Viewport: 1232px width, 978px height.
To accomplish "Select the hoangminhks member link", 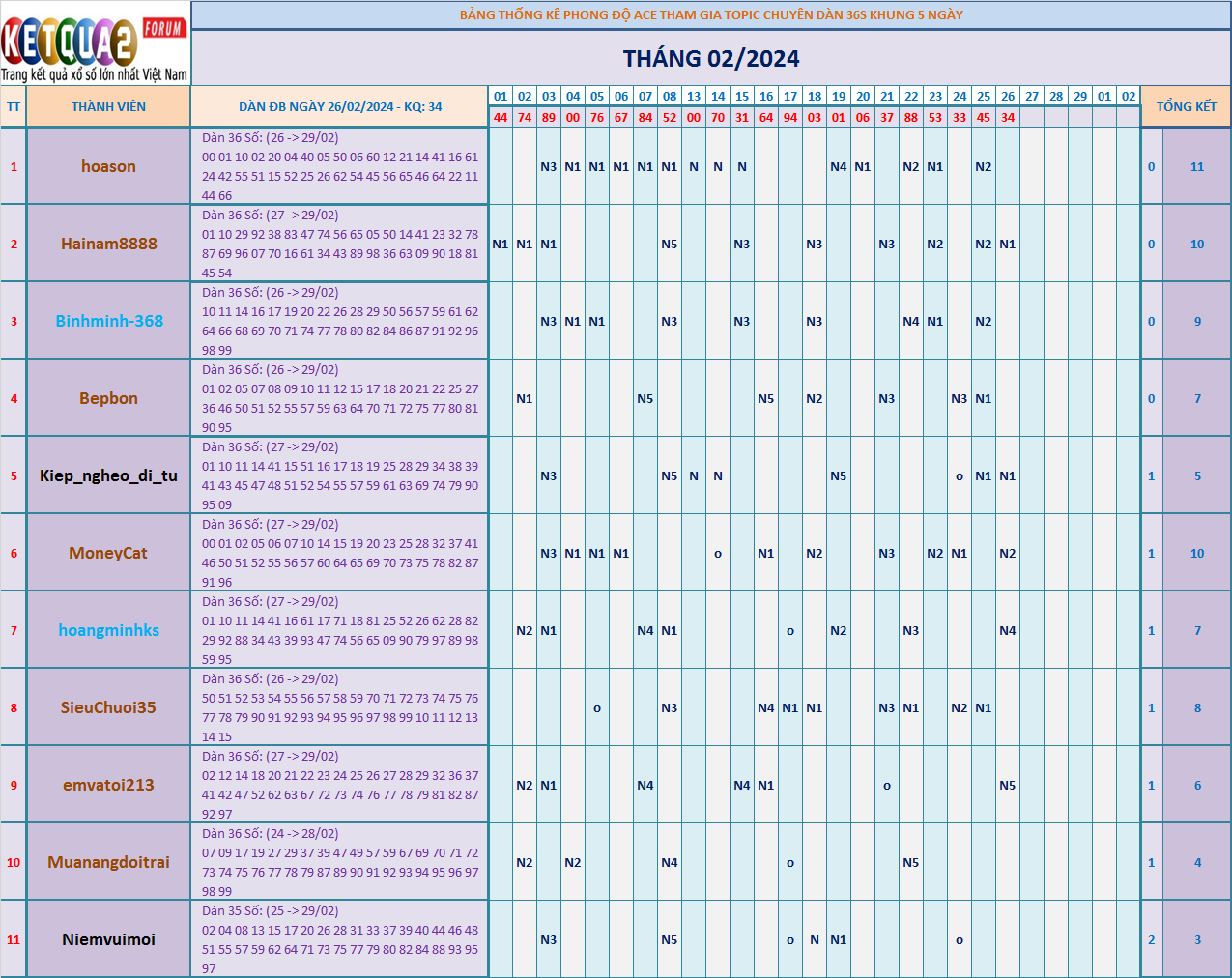I will pos(108,630).
